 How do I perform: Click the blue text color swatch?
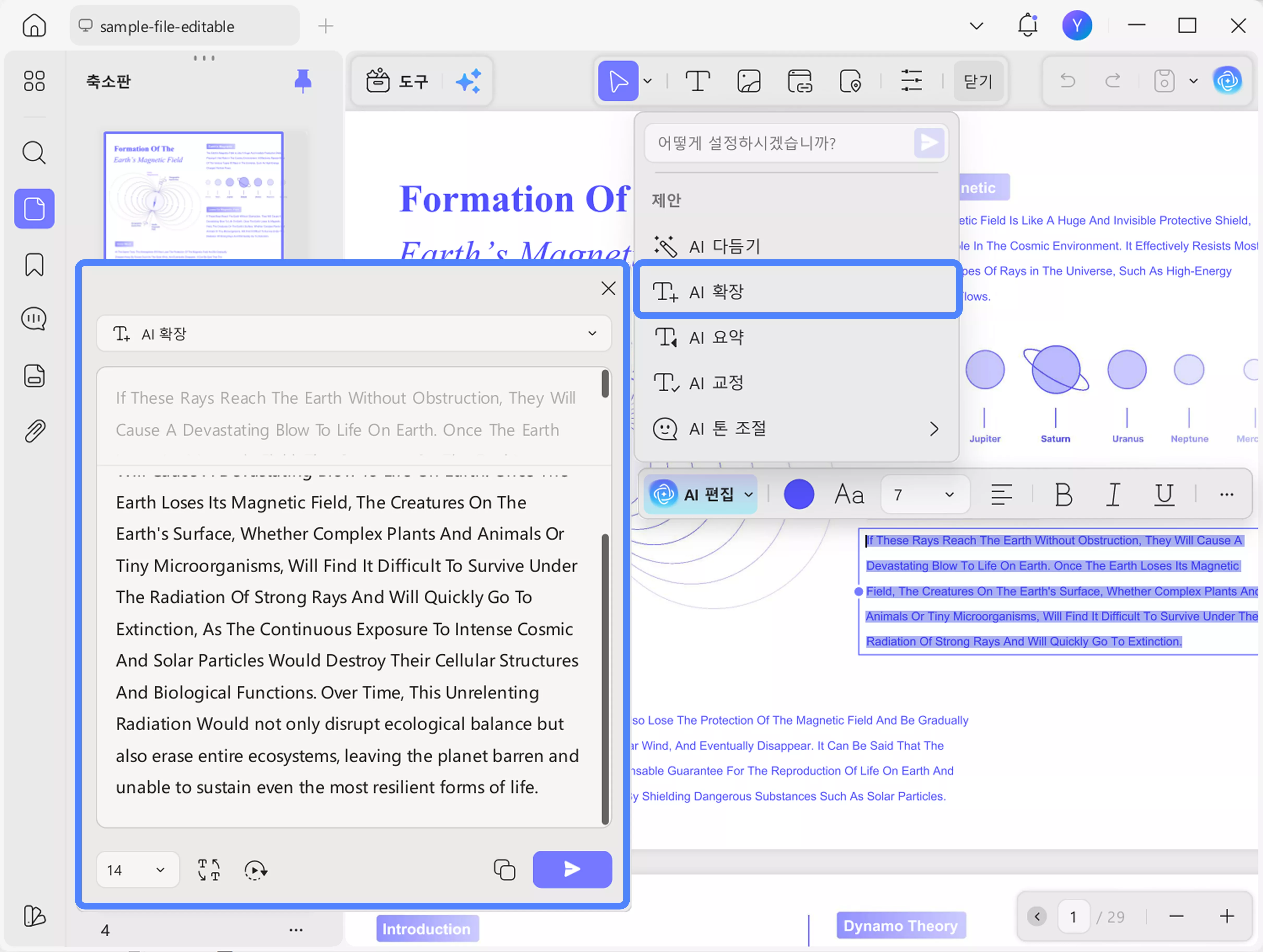tap(798, 494)
